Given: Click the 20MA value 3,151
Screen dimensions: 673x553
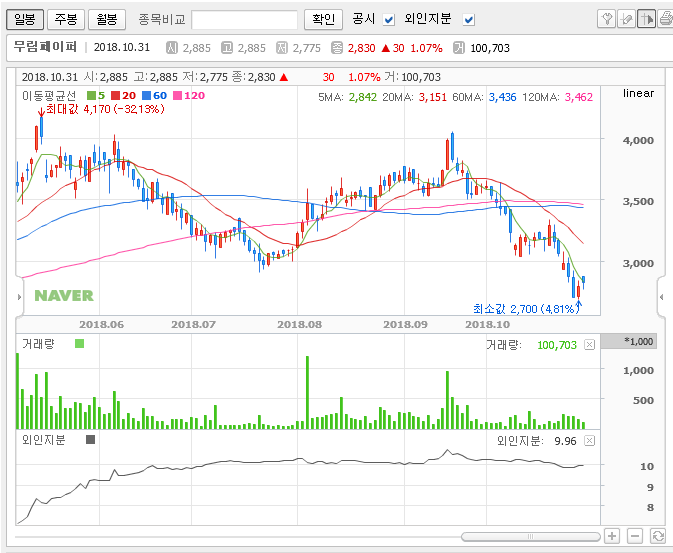Looking at the screenshot, I should tap(433, 97).
